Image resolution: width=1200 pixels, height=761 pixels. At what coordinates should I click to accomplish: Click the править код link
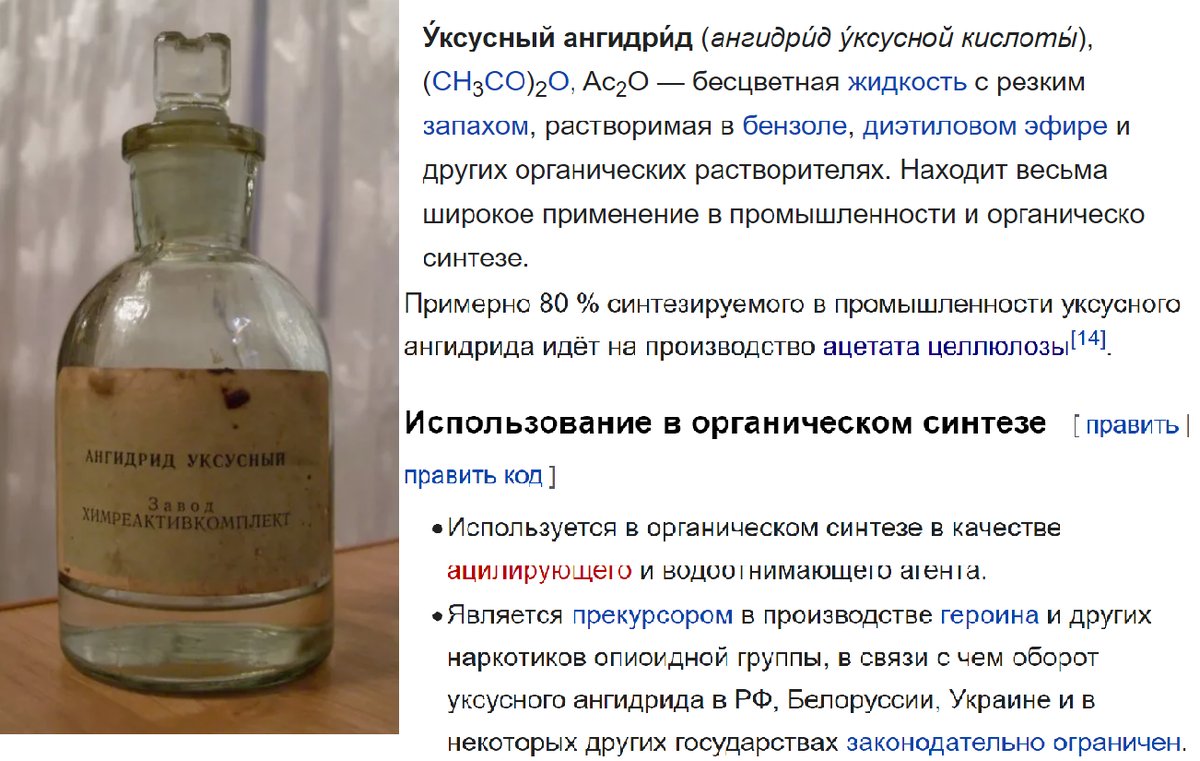point(473,474)
